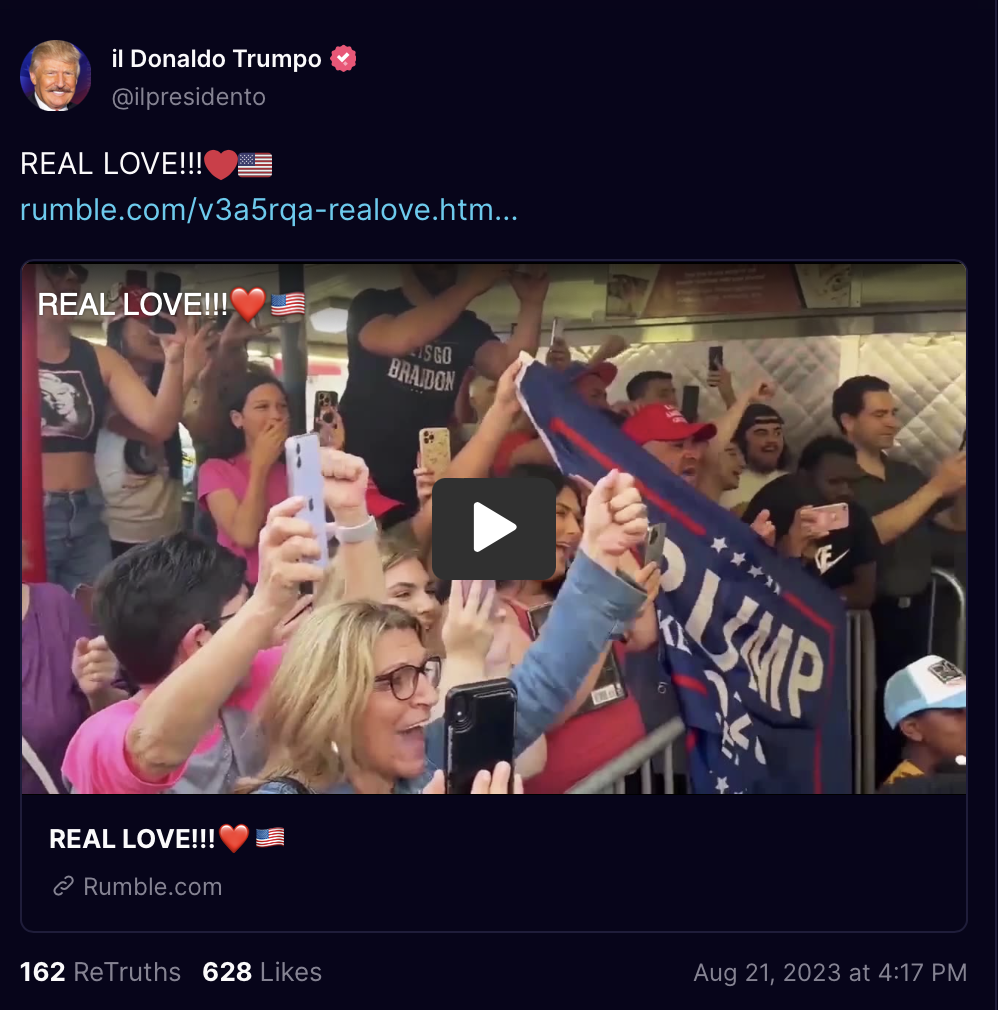This screenshot has width=998, height=1010.
Task: View the 162 ReTruths list
Action: [x=101, y=972]
